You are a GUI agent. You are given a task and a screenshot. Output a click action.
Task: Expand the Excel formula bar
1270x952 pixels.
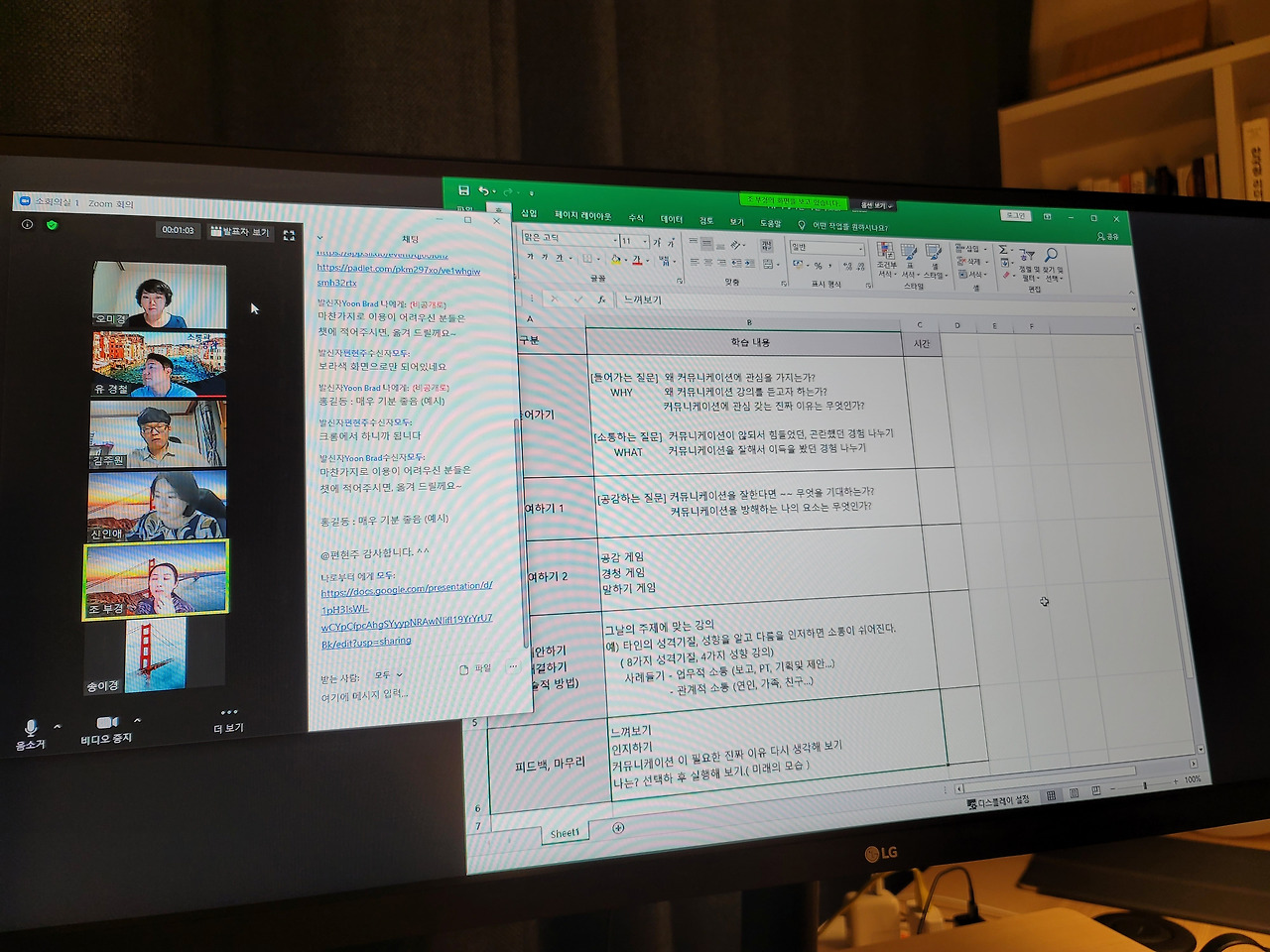pos(1132,309)
